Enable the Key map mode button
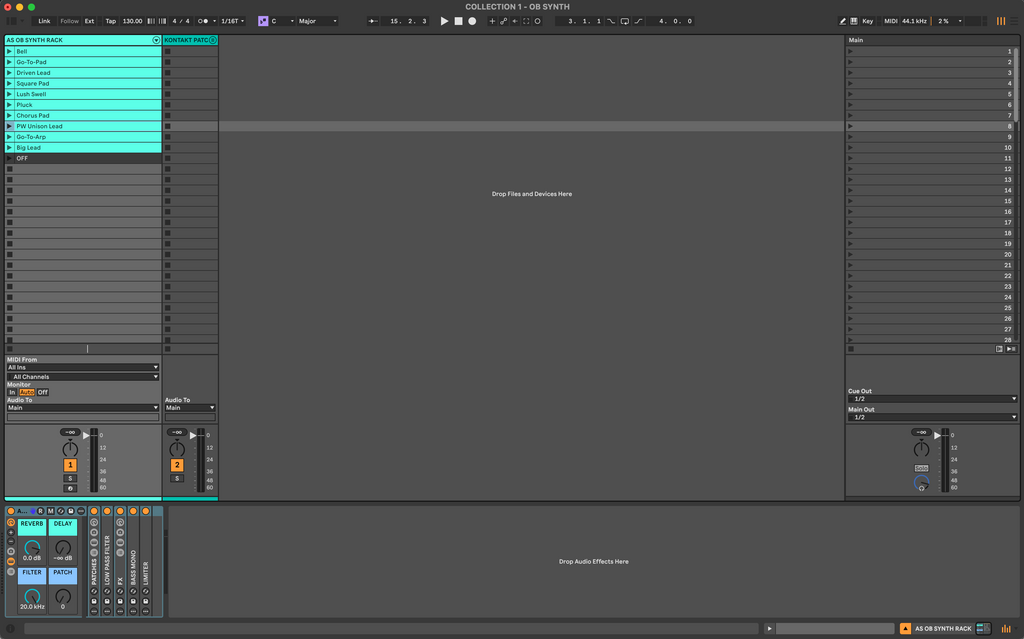 (867, 21)
